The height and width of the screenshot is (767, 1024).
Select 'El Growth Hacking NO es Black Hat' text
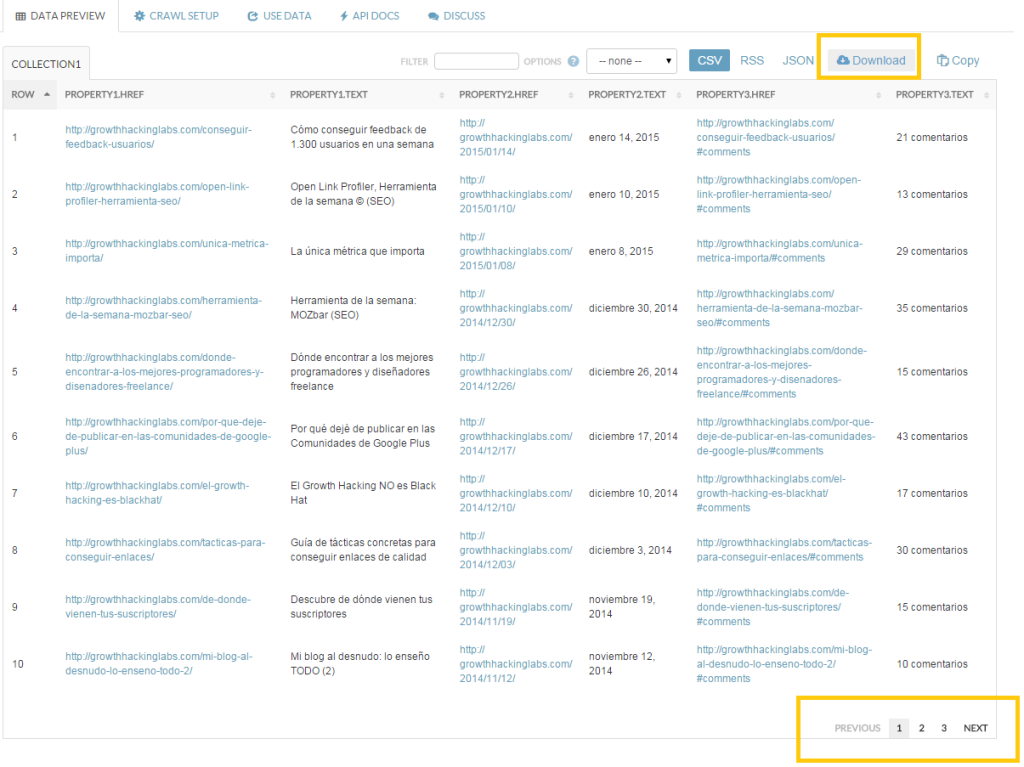(x=363, y=493)
